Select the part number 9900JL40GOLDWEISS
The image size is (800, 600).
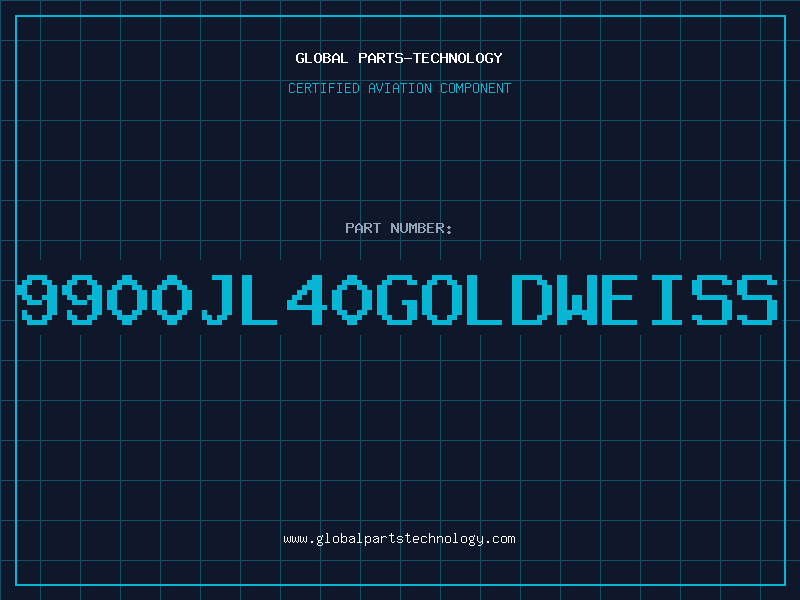399,299
